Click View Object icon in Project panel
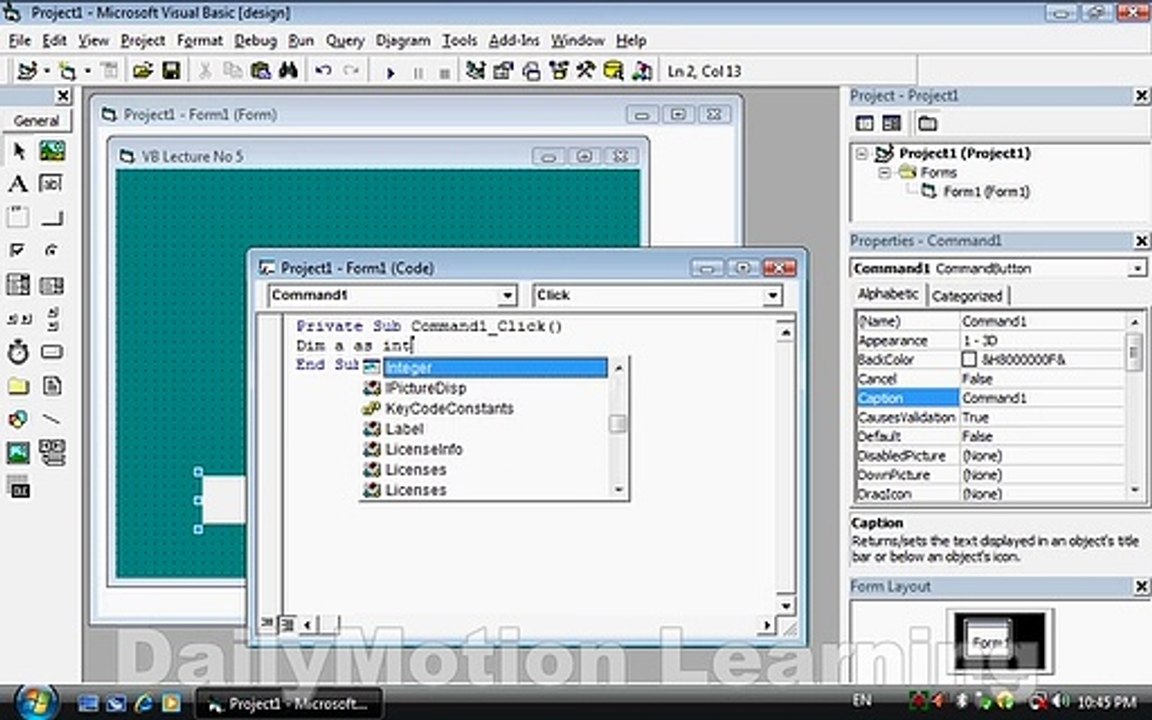The image size is (1152, 720). (891, 123)
